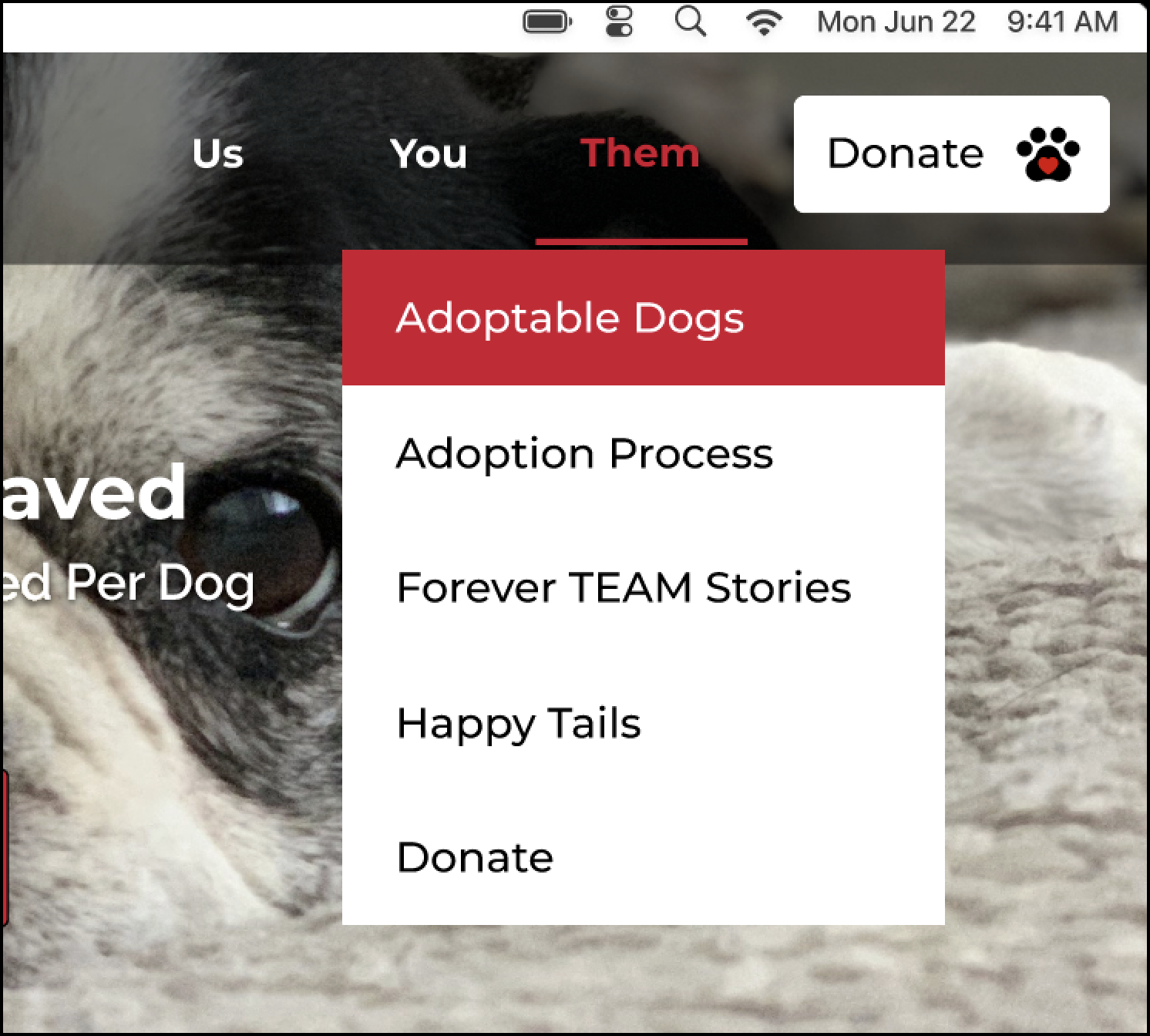Screen dimensions: 1150x1036
Task: Expand the Us navigation menu
Action: pos(218,153)
